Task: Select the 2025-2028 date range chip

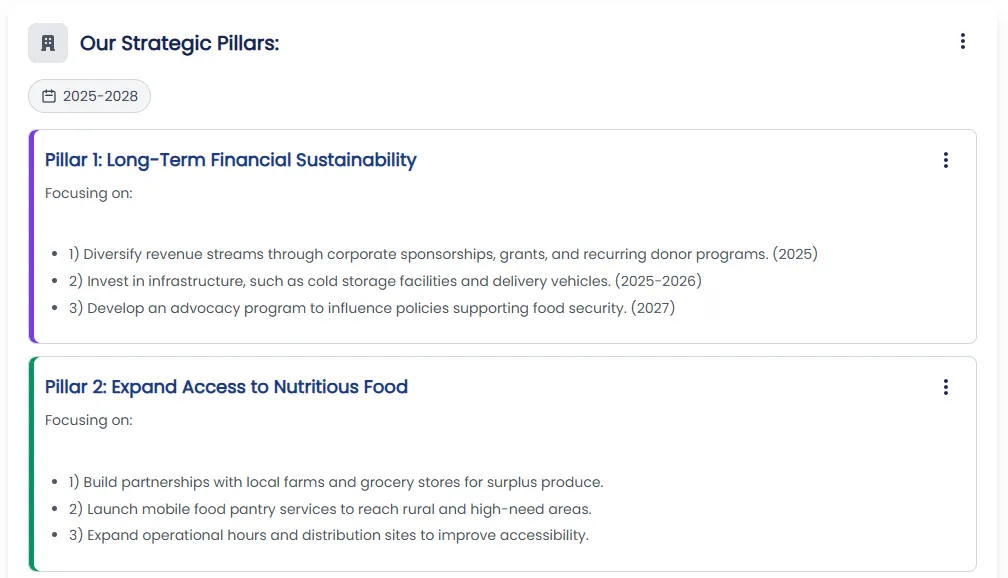Action: point(89,96)
